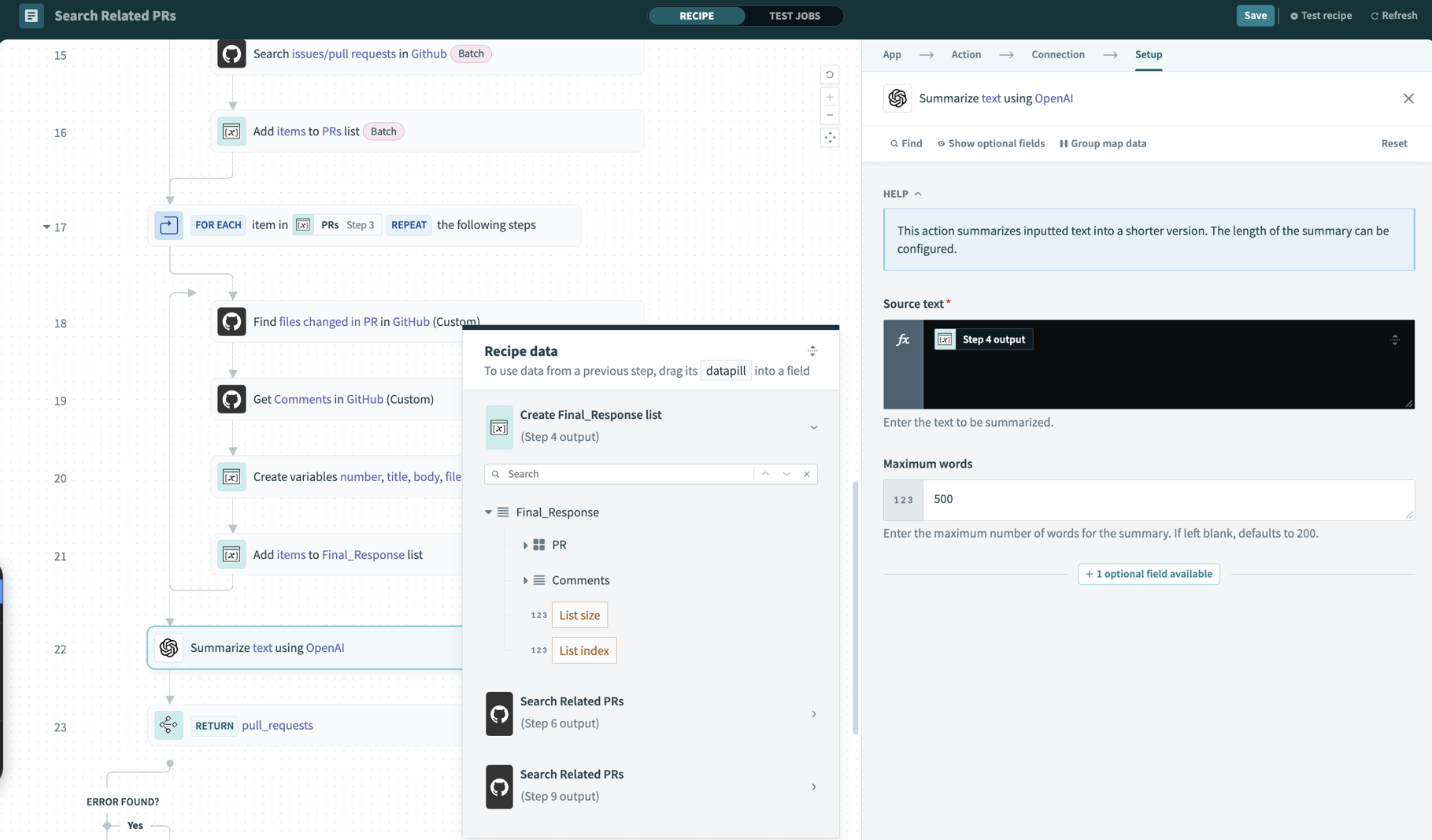The width and height of the screenshot is (1432, 840).
Task: Switch the view toggle to TEST JOBS
Action: (794, 16)
